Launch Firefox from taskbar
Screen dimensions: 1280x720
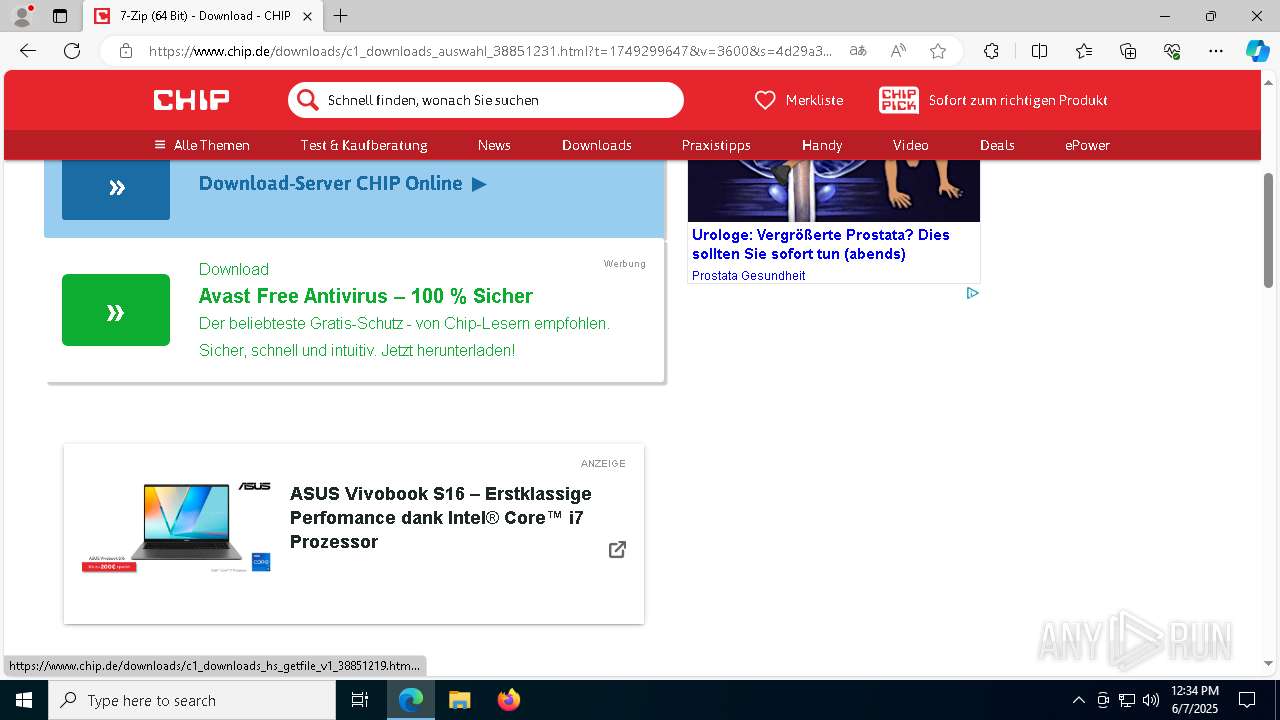click(x=508, y=700)
